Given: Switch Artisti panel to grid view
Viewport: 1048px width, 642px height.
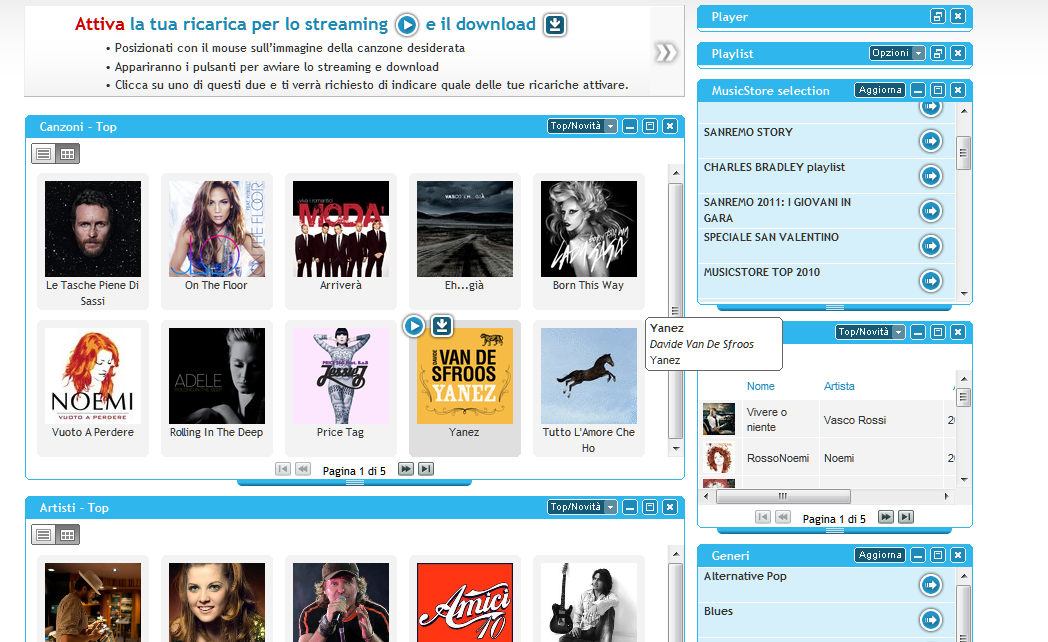Looking at the screenshot, I should pos(68,534).
